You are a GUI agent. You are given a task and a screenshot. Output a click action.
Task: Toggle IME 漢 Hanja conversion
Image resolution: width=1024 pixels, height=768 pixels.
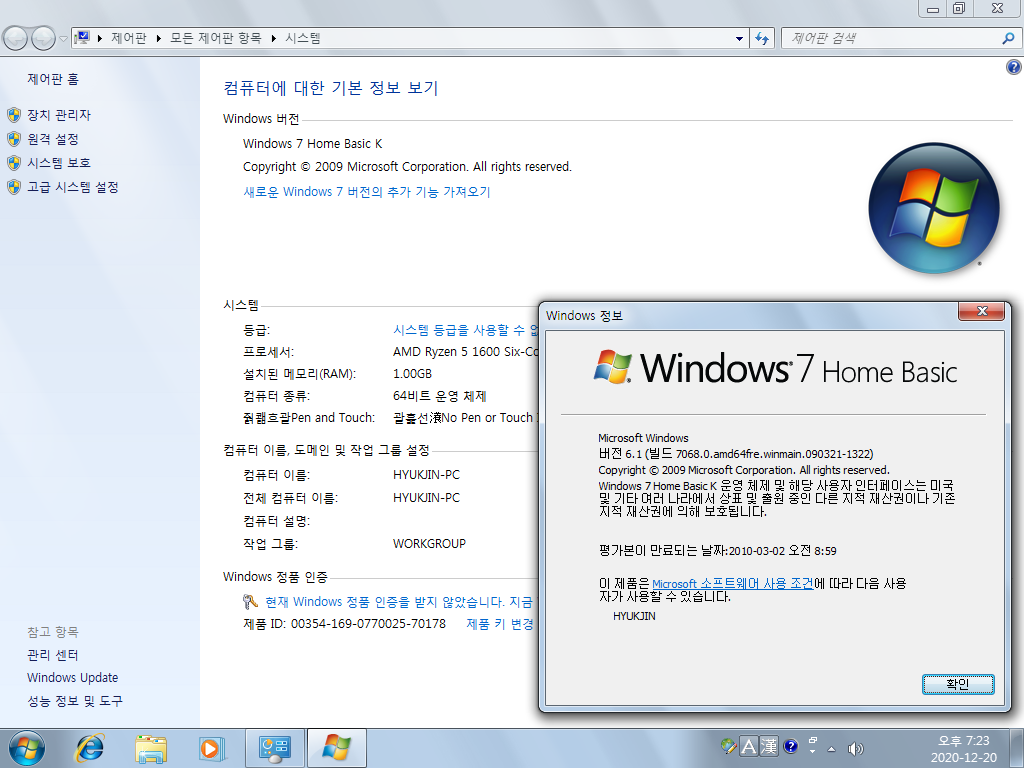click(x=769, y=746)
